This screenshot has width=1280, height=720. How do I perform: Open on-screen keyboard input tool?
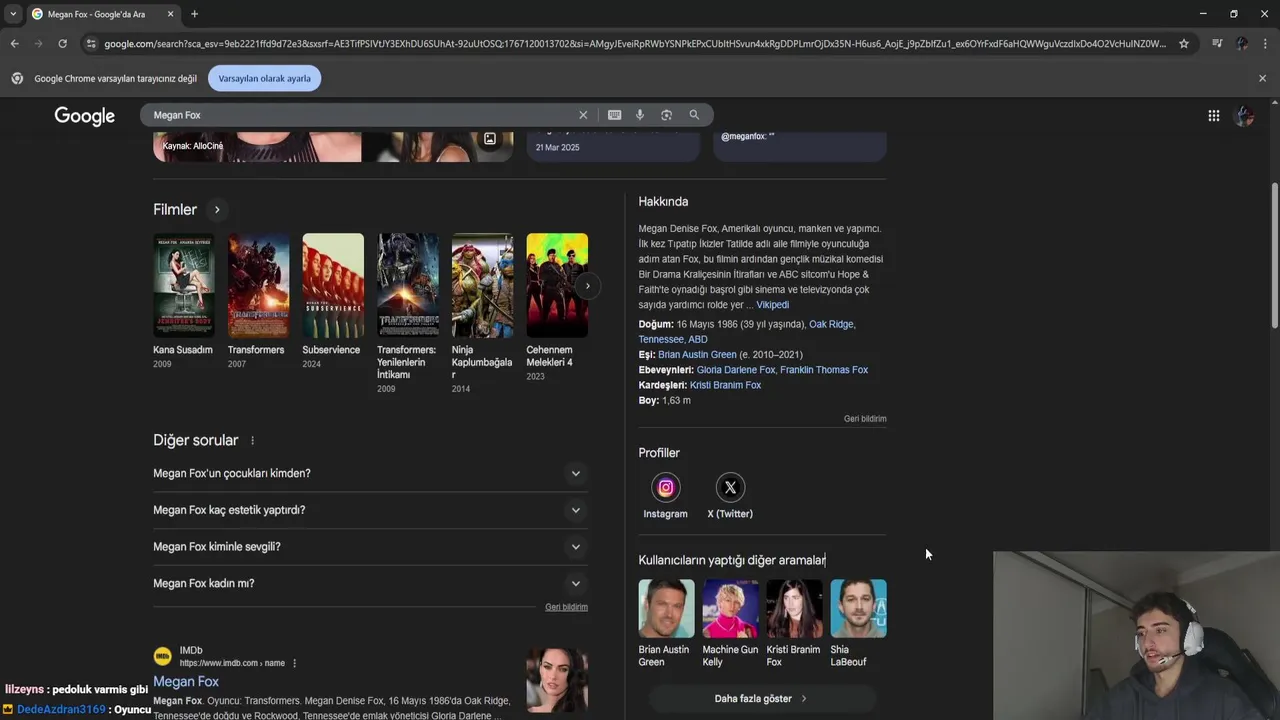(614, 115)
